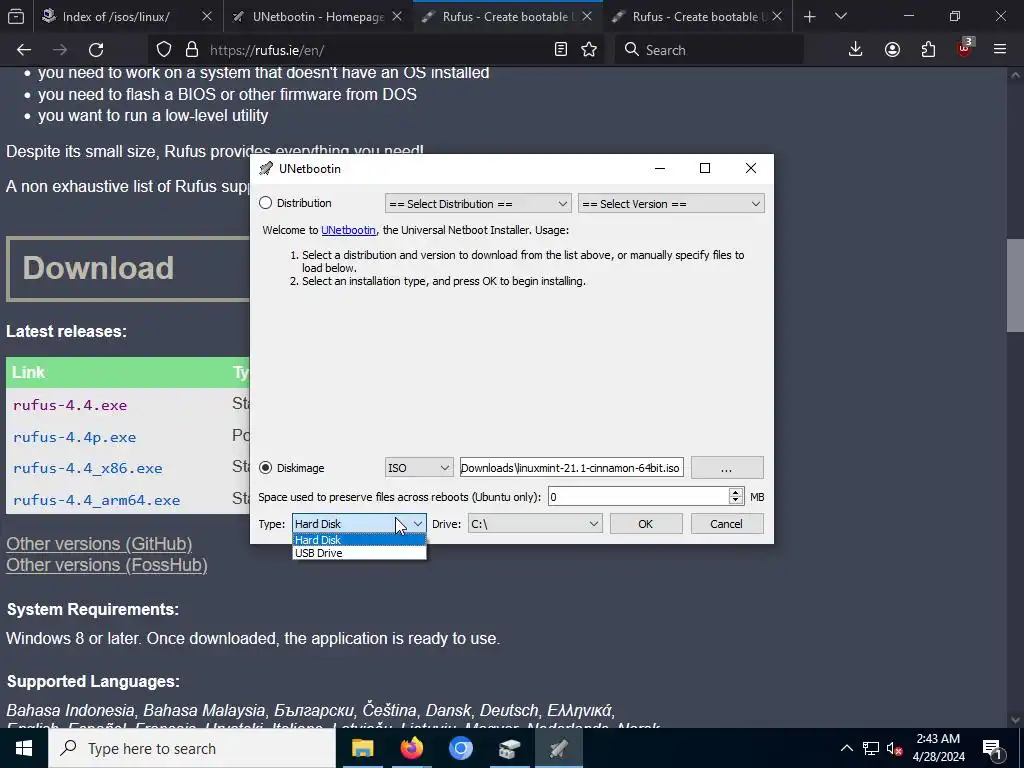This screenshot has width=1024, height=768.
Task: Open the extensions puzzle icon
Action: tap(928, 50)
